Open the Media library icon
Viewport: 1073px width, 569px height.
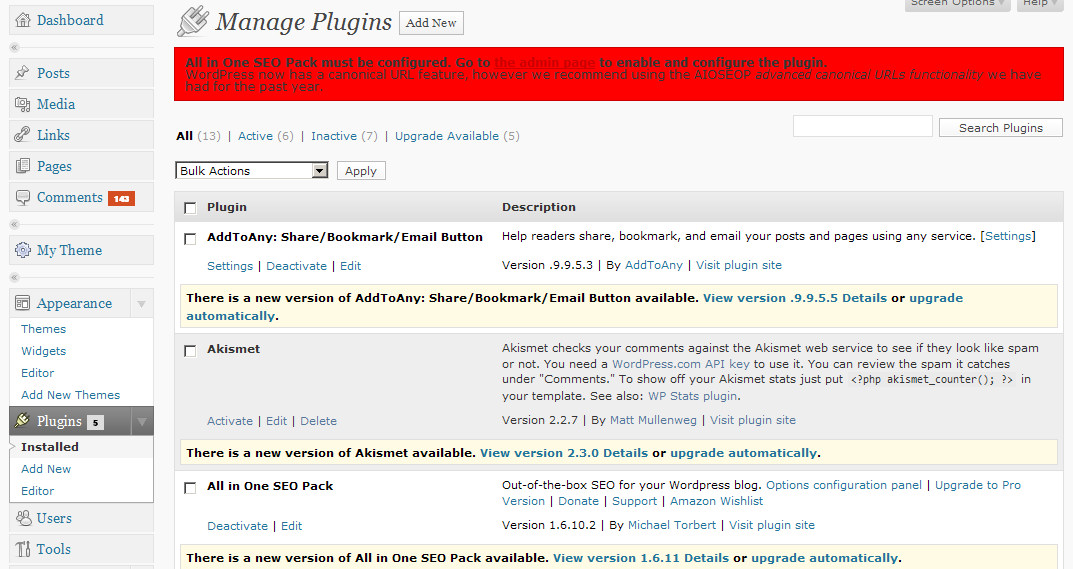point(22,104)
